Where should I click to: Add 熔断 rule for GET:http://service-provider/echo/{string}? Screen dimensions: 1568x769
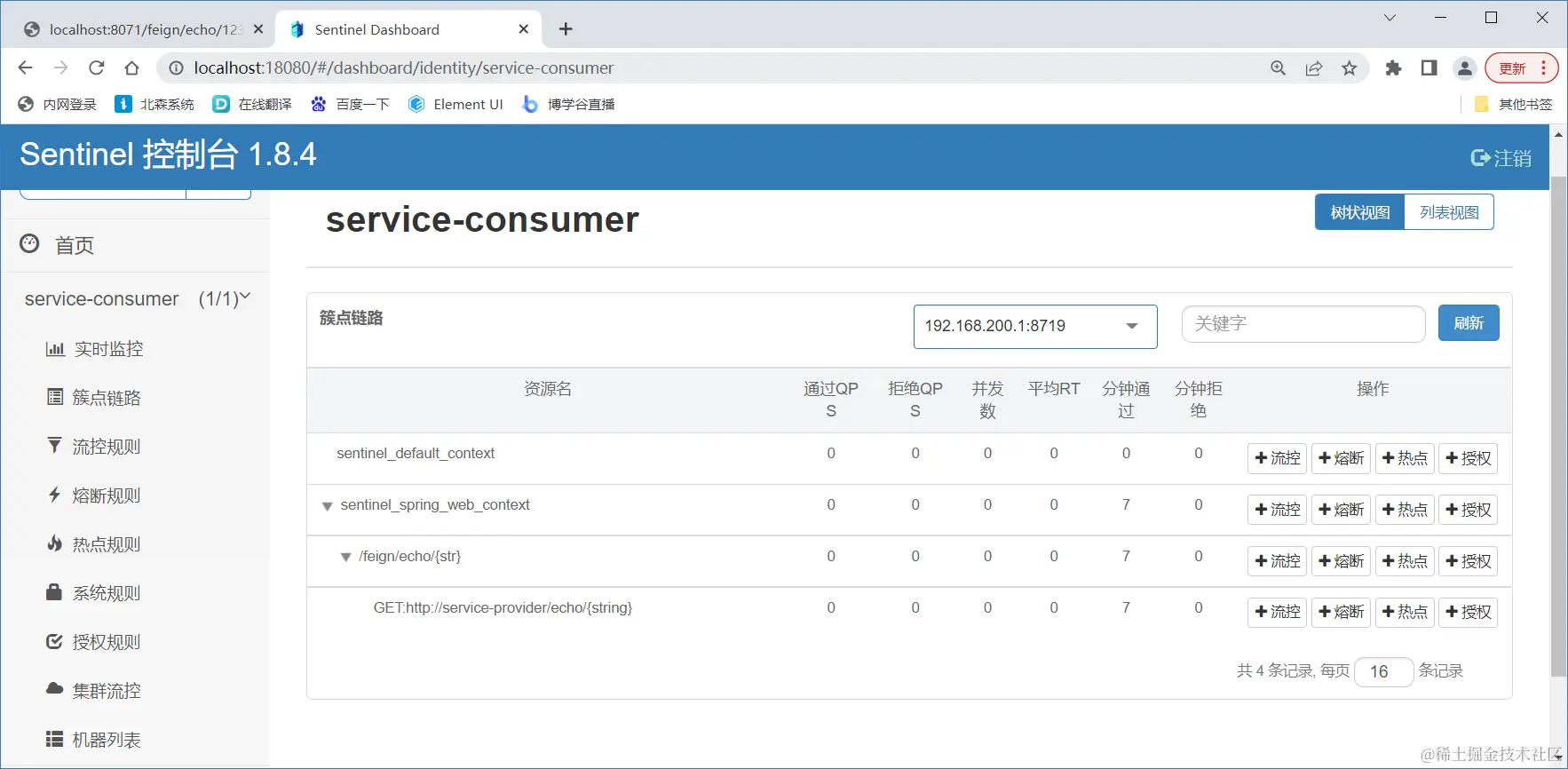[x=1341, y=612]
